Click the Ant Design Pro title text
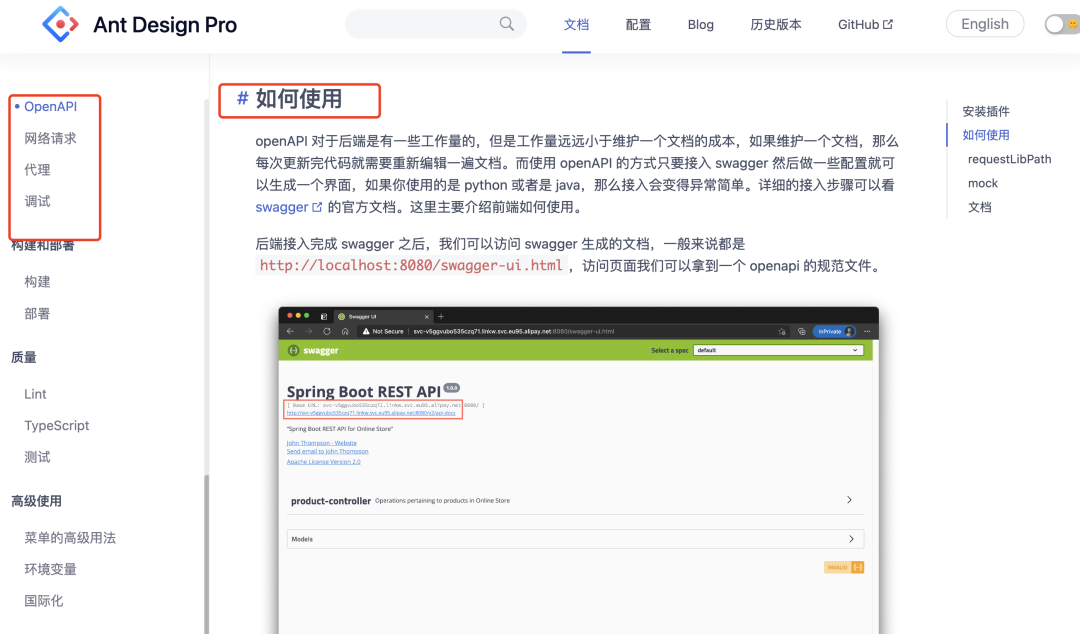This screenshot has width=1080, height=634. 165,25
